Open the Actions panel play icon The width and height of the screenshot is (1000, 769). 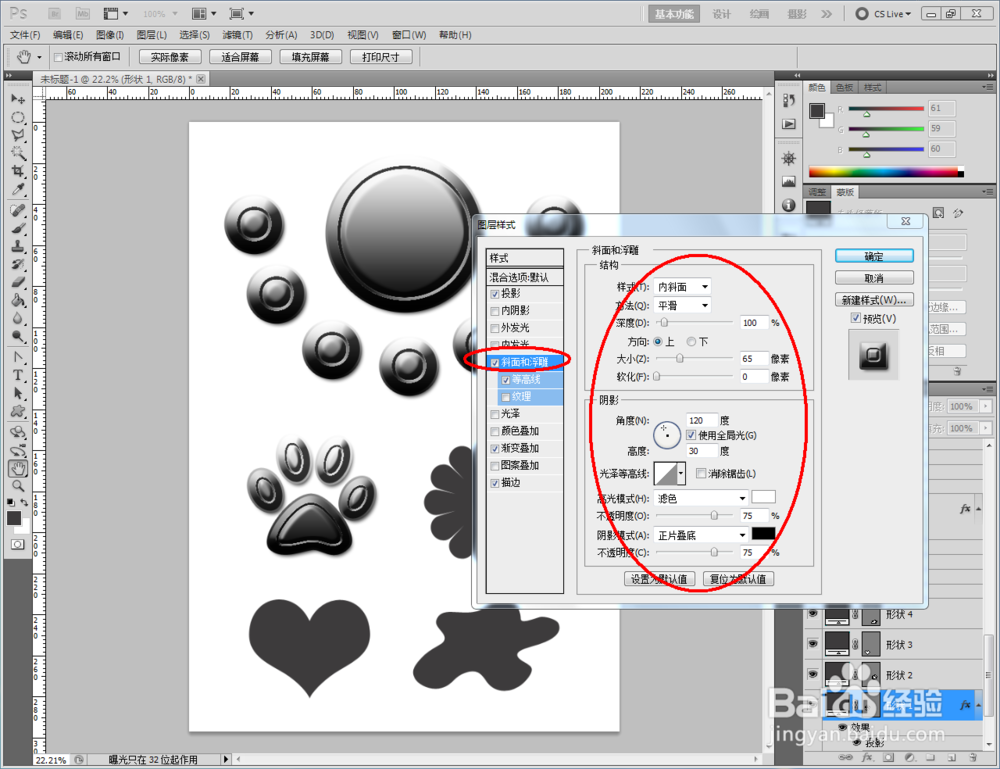(789, 124)
